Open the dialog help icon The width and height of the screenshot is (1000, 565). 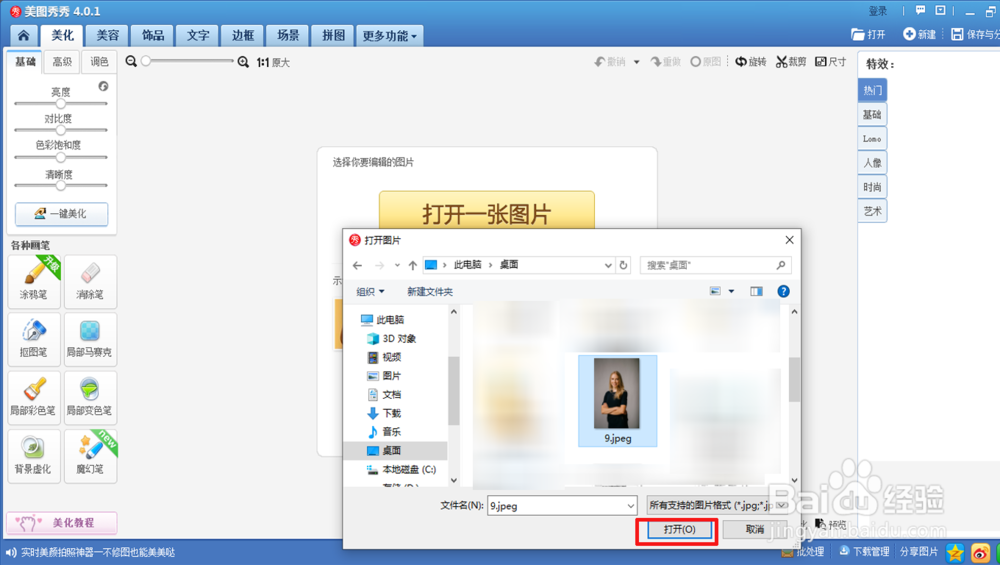pos(783,291)
